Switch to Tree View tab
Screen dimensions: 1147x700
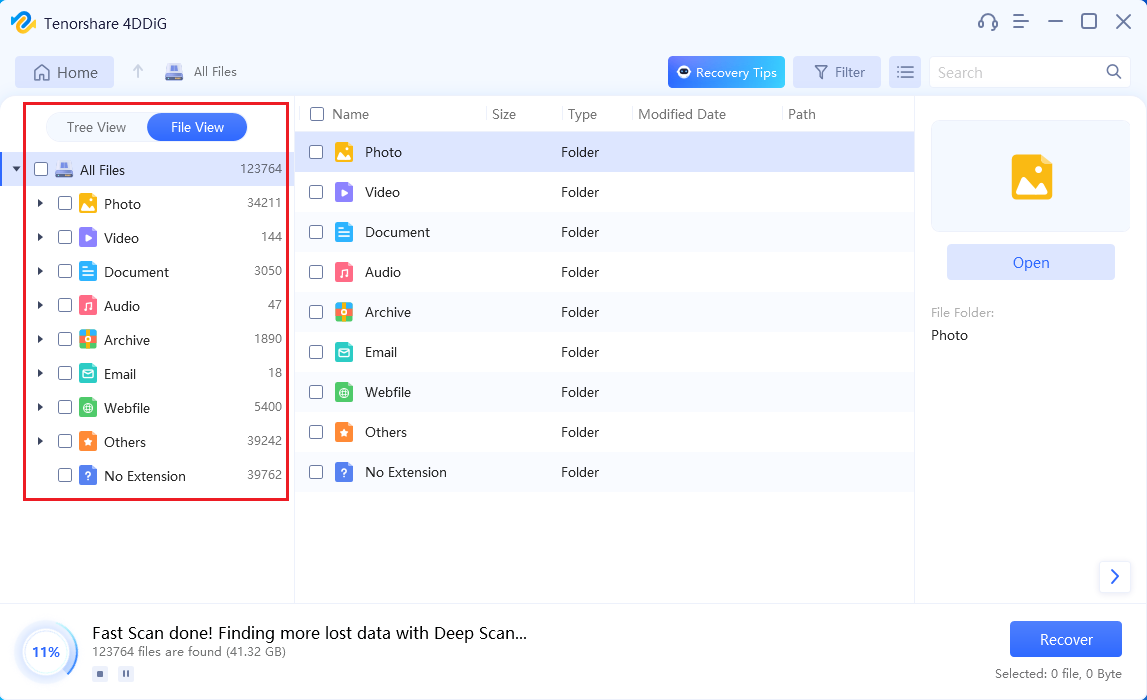[96, 127]
